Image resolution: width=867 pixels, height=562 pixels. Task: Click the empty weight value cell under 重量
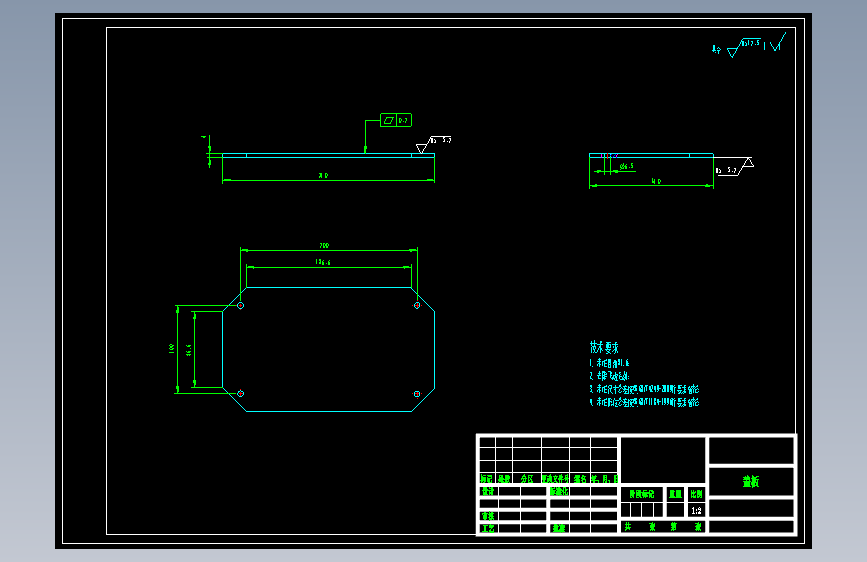coord(675,510)
